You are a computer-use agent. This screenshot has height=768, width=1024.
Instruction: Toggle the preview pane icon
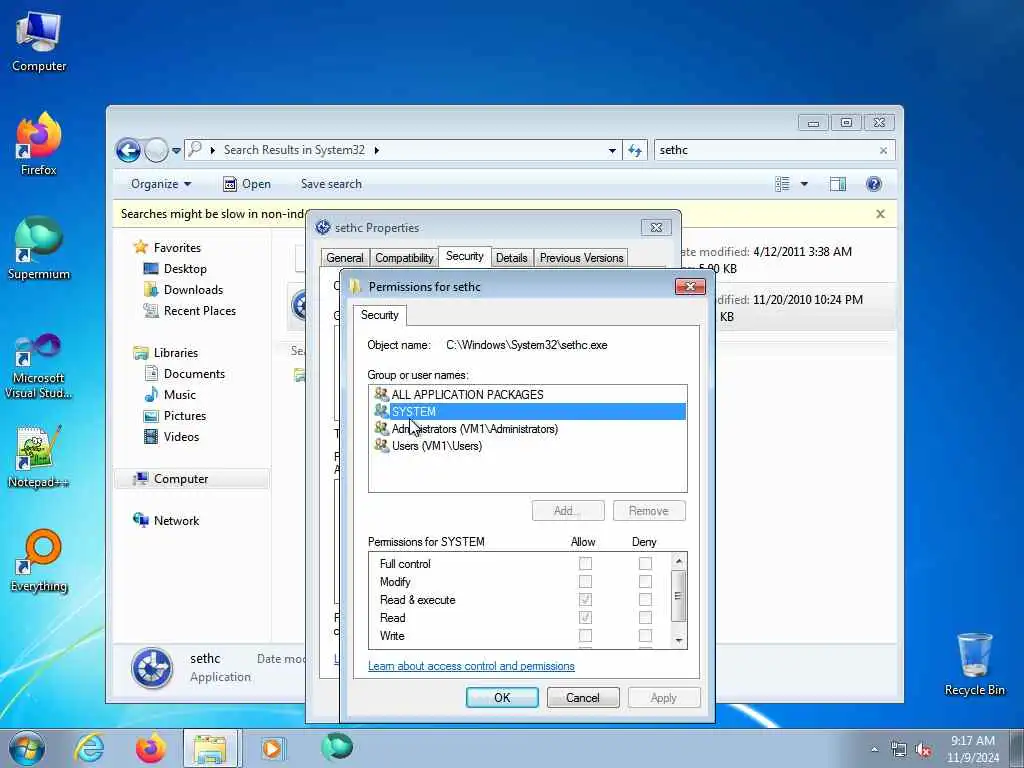(x=838, y=184)
